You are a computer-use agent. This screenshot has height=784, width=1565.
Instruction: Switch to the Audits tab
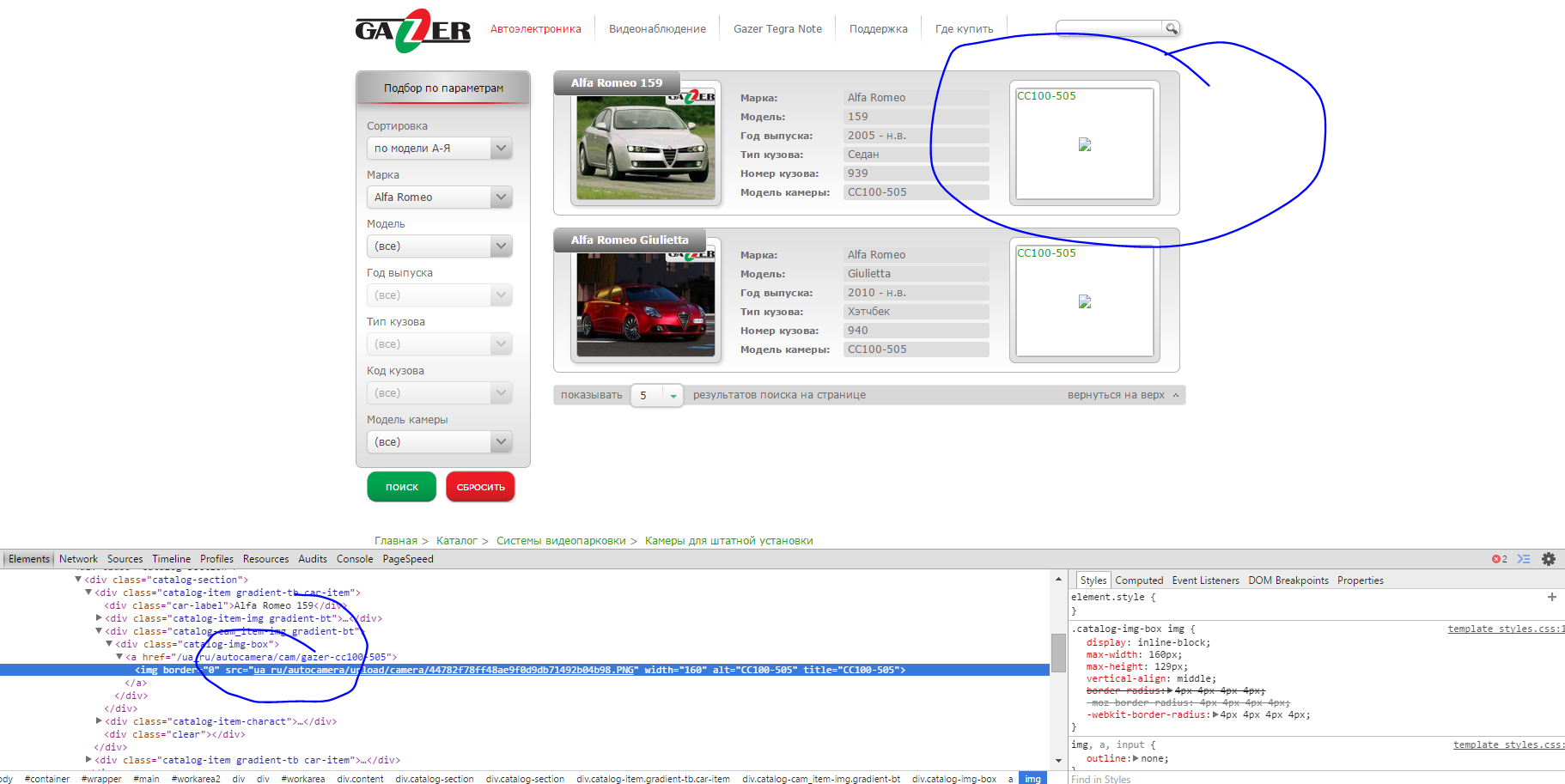[313, 559]
